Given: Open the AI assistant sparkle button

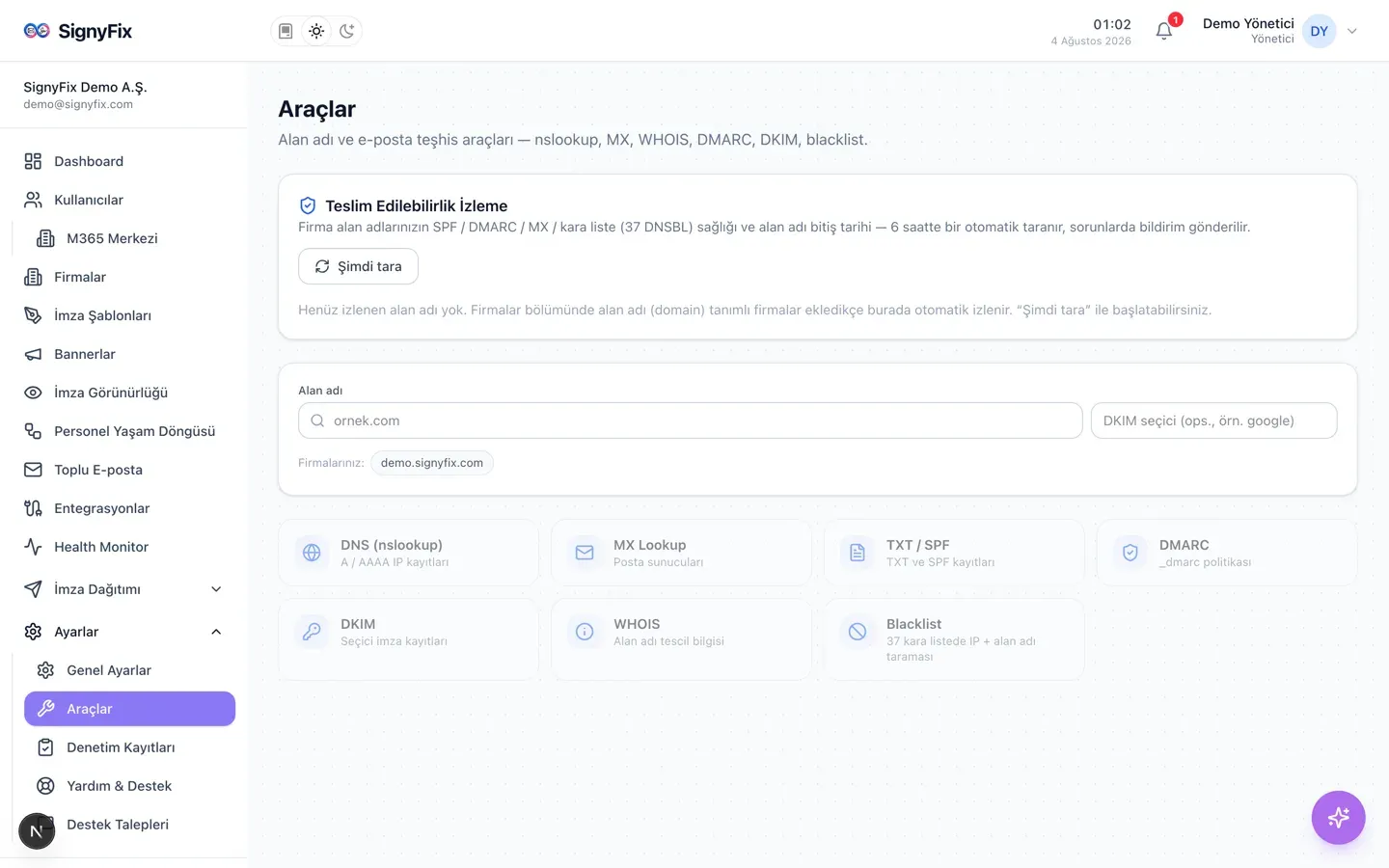Looking at the screenshot, I should 1338,818.
